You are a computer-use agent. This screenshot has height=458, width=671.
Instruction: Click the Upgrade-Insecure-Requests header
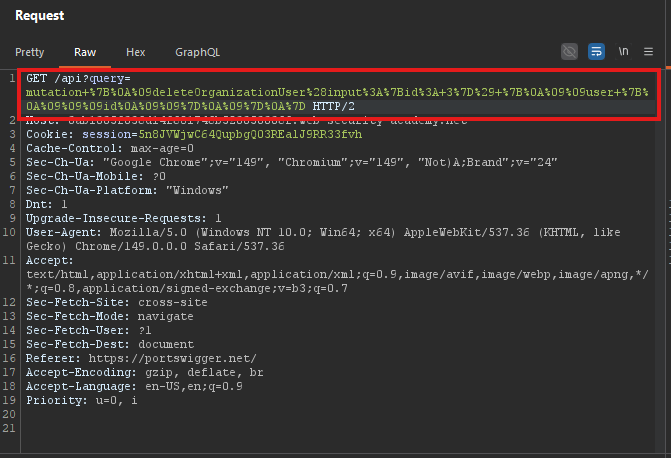point(123,218)
